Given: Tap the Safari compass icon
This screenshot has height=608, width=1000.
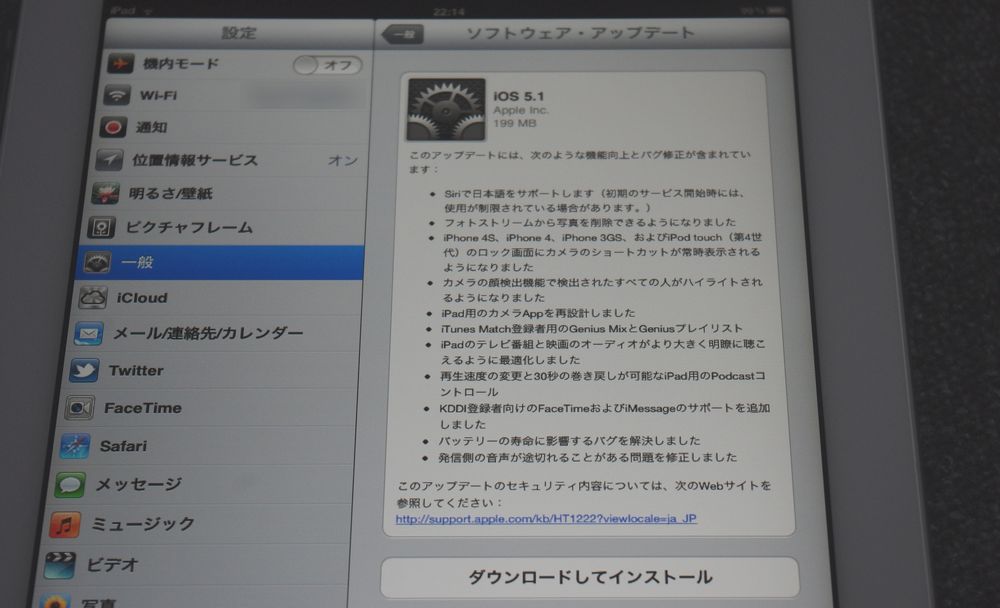Looking at the screenshot, I should pyautogui.click(x=74, y=446).
